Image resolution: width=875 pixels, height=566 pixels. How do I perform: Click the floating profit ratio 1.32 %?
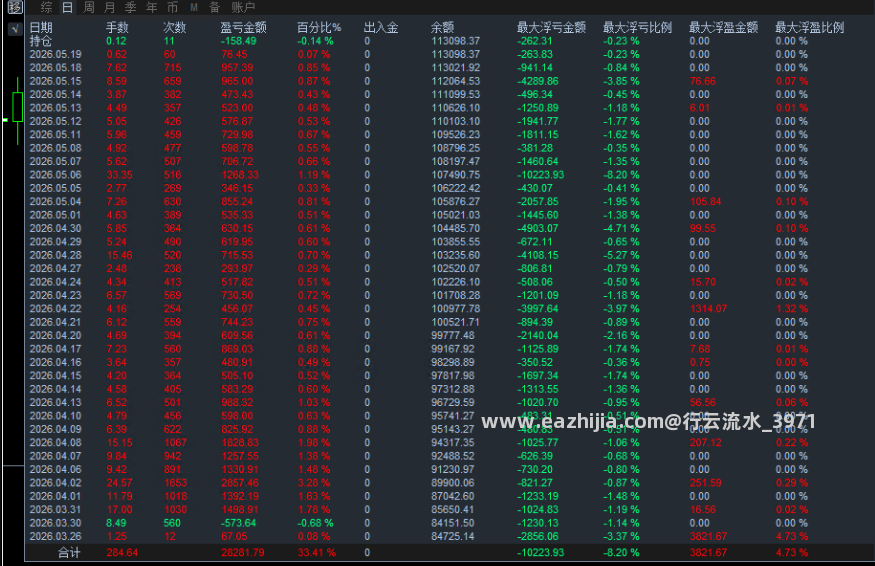792,309
